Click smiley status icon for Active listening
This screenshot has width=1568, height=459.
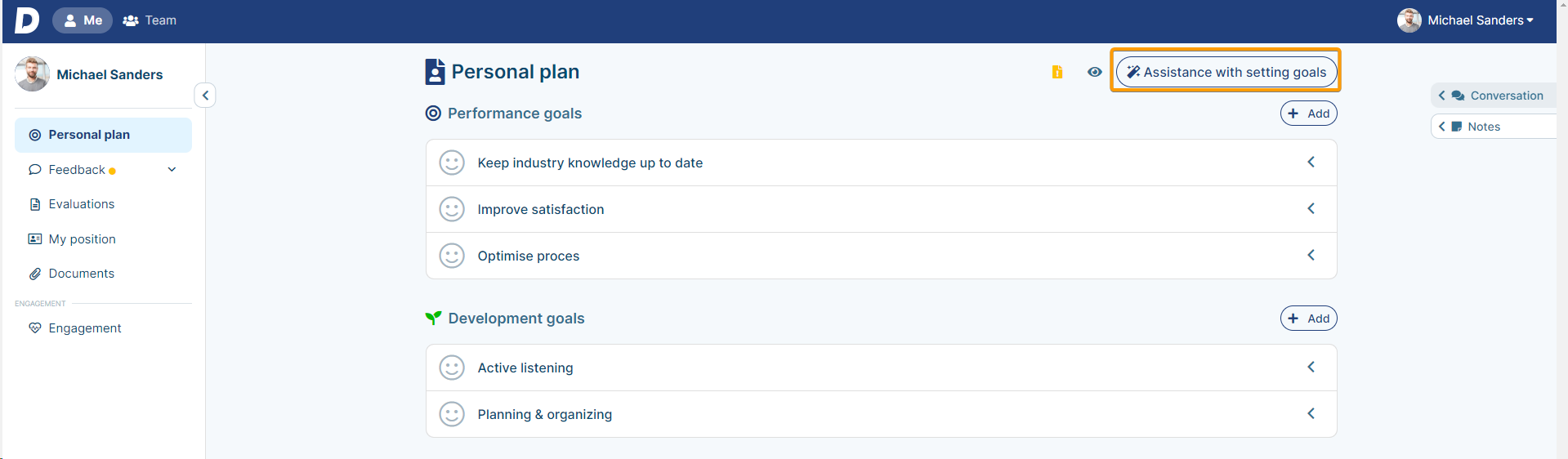coord(452,368)
